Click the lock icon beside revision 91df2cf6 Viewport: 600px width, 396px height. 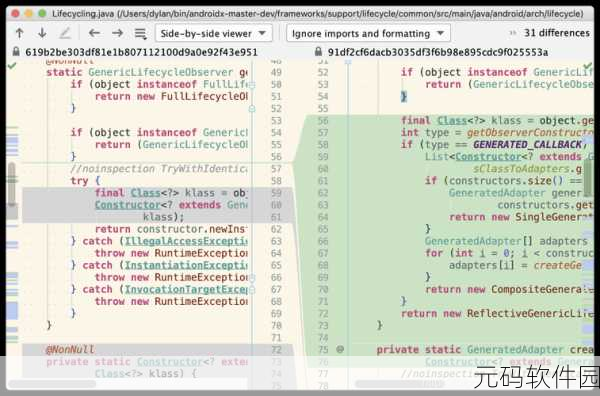coord(318,51)
